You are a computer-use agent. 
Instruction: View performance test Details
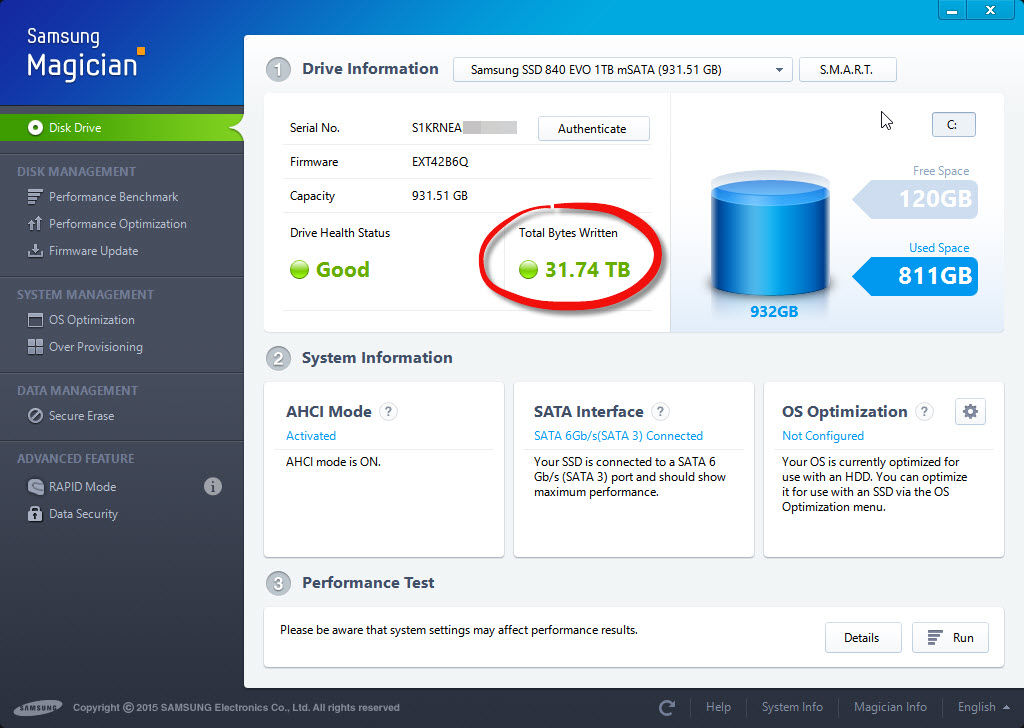pos(863,637)
